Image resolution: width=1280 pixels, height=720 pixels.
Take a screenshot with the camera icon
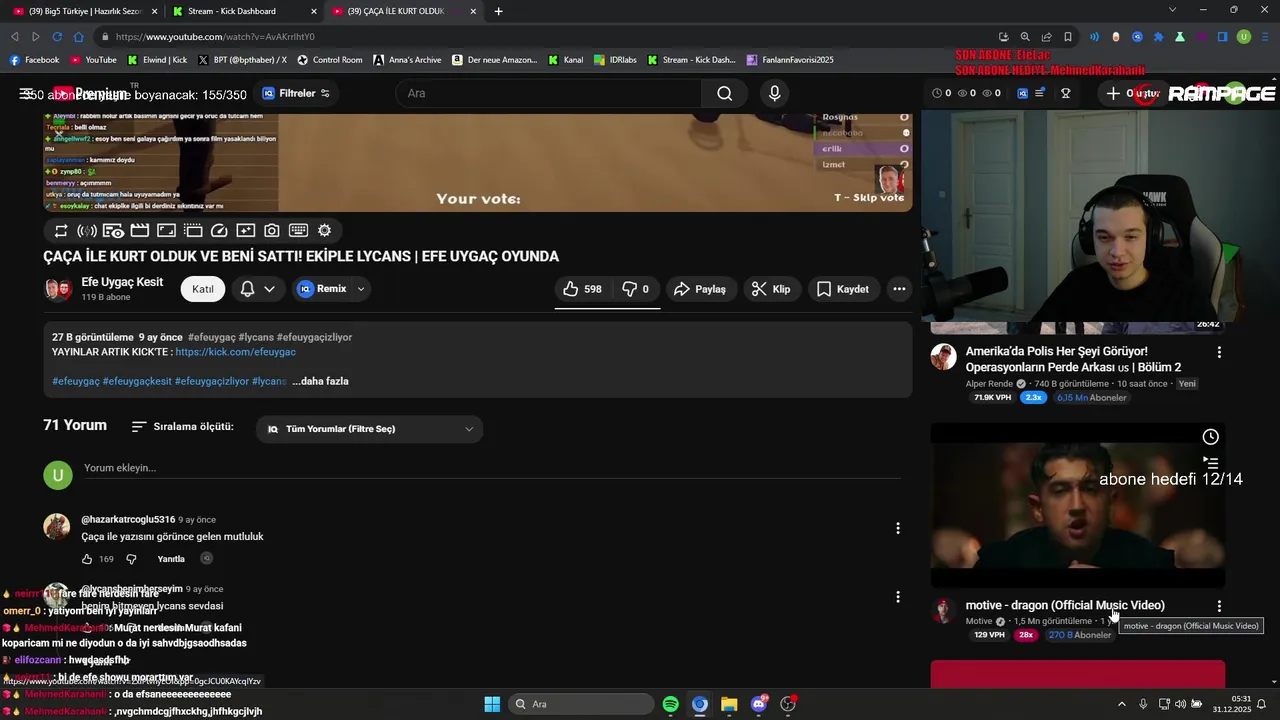pos(271,230)
